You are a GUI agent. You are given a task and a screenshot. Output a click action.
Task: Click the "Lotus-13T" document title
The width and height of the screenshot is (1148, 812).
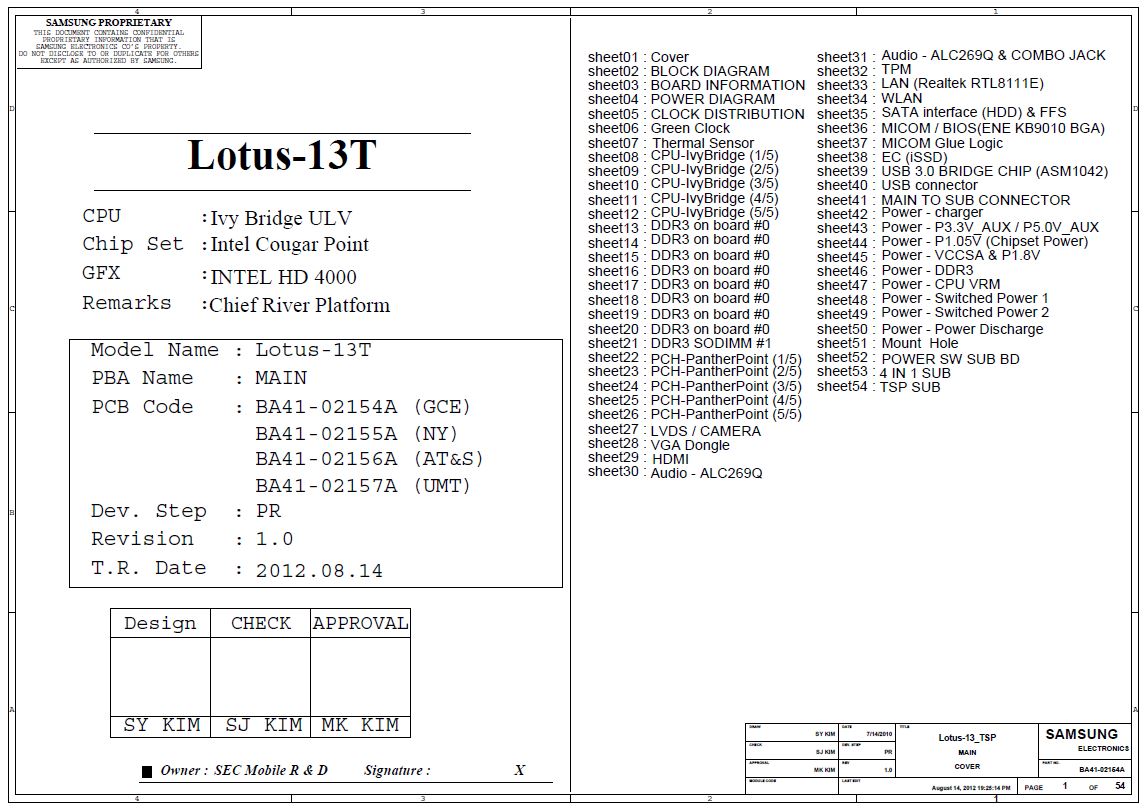(x=282, y=155)
